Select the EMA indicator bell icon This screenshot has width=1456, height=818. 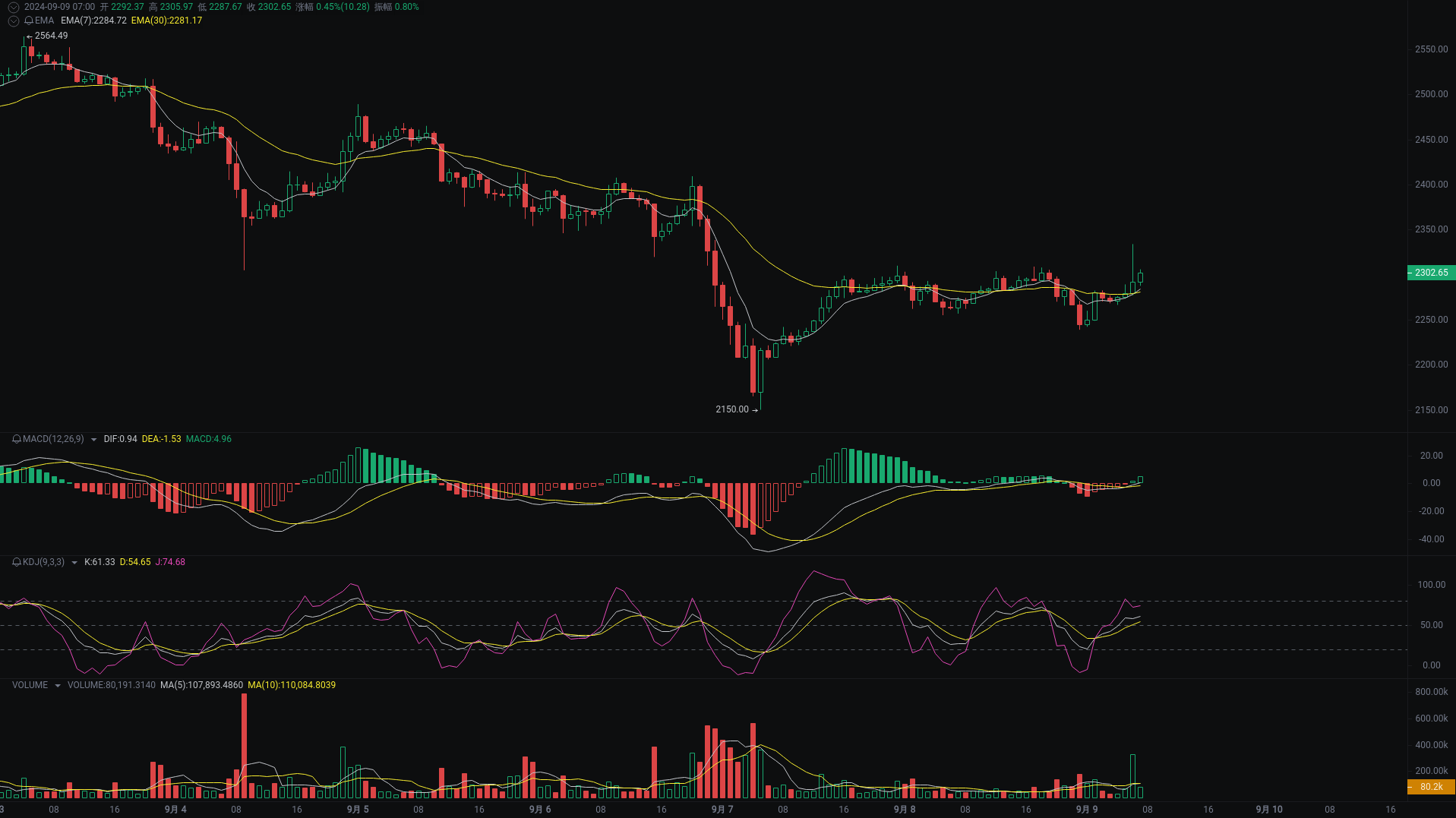(29, 21)
